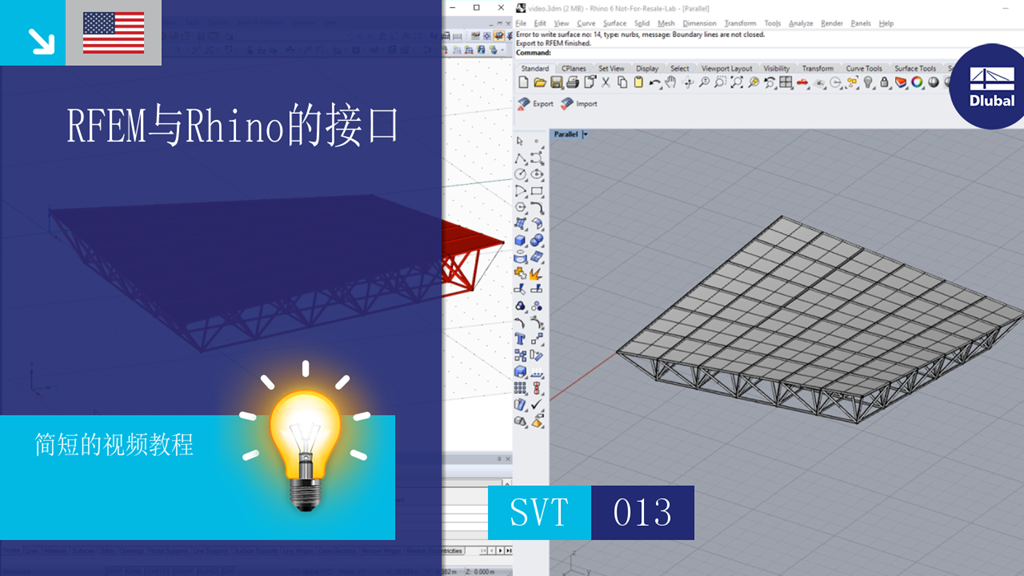Open the color wheel Object Properties icon
Image resolution: width=1024 pixels, height=576 pixels.
coord(917,83)
